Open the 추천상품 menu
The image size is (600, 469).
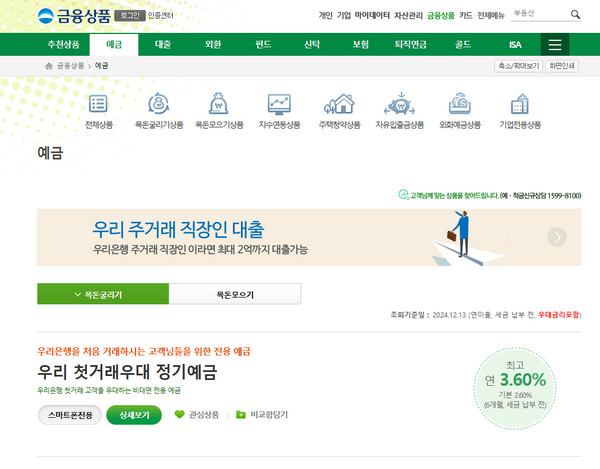64,44
